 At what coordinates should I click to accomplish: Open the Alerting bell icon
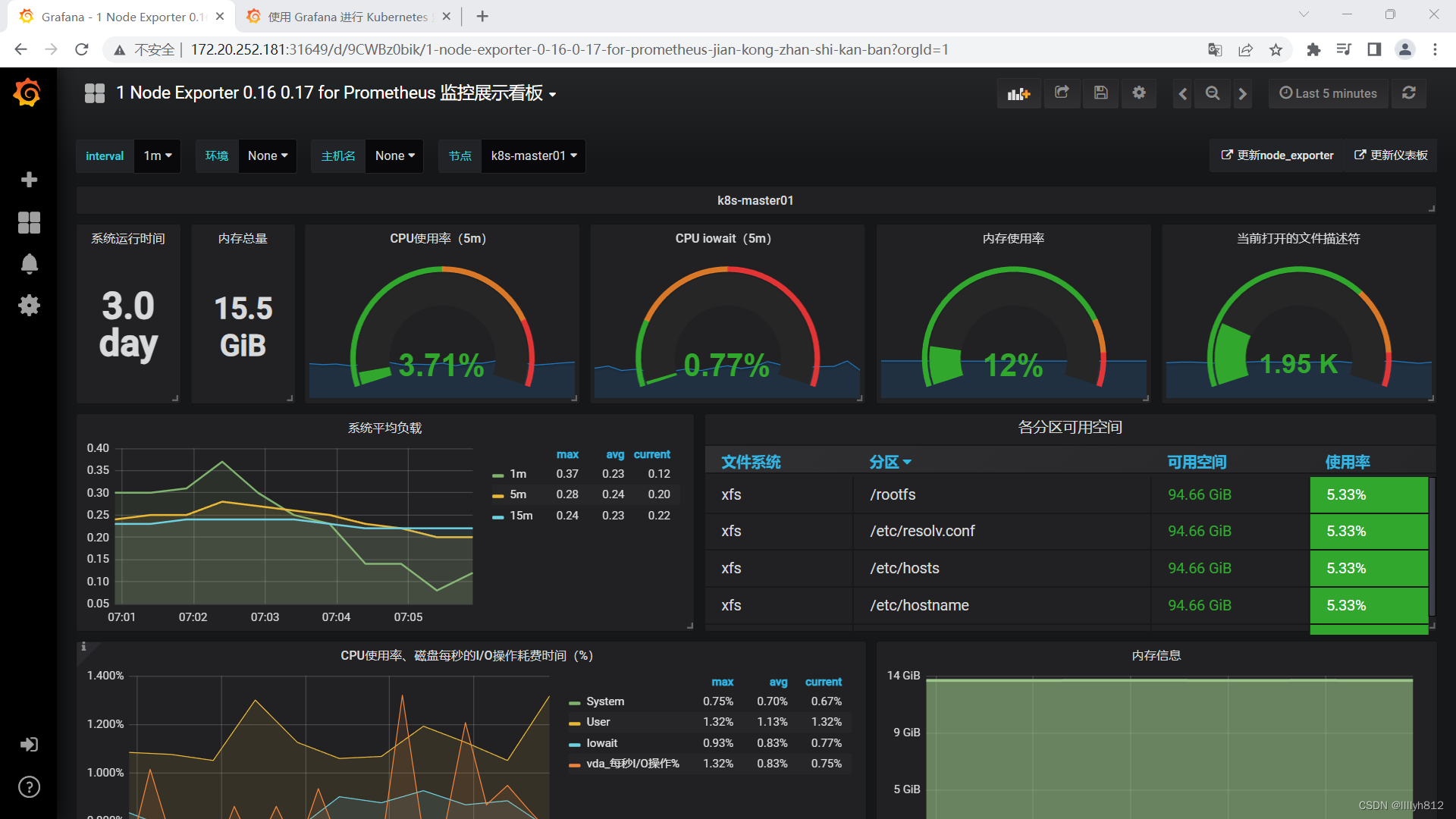29,264
